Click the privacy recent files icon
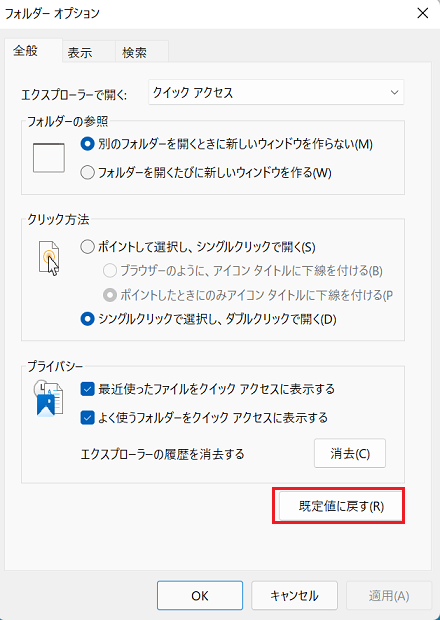440x620 pixels. [x=49, y=399]
